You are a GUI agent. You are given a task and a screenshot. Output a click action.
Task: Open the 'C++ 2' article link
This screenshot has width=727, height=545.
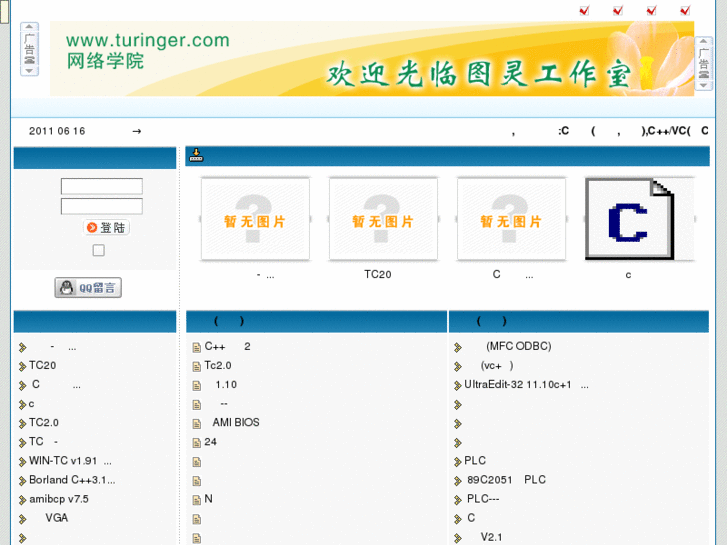point(228,346)
